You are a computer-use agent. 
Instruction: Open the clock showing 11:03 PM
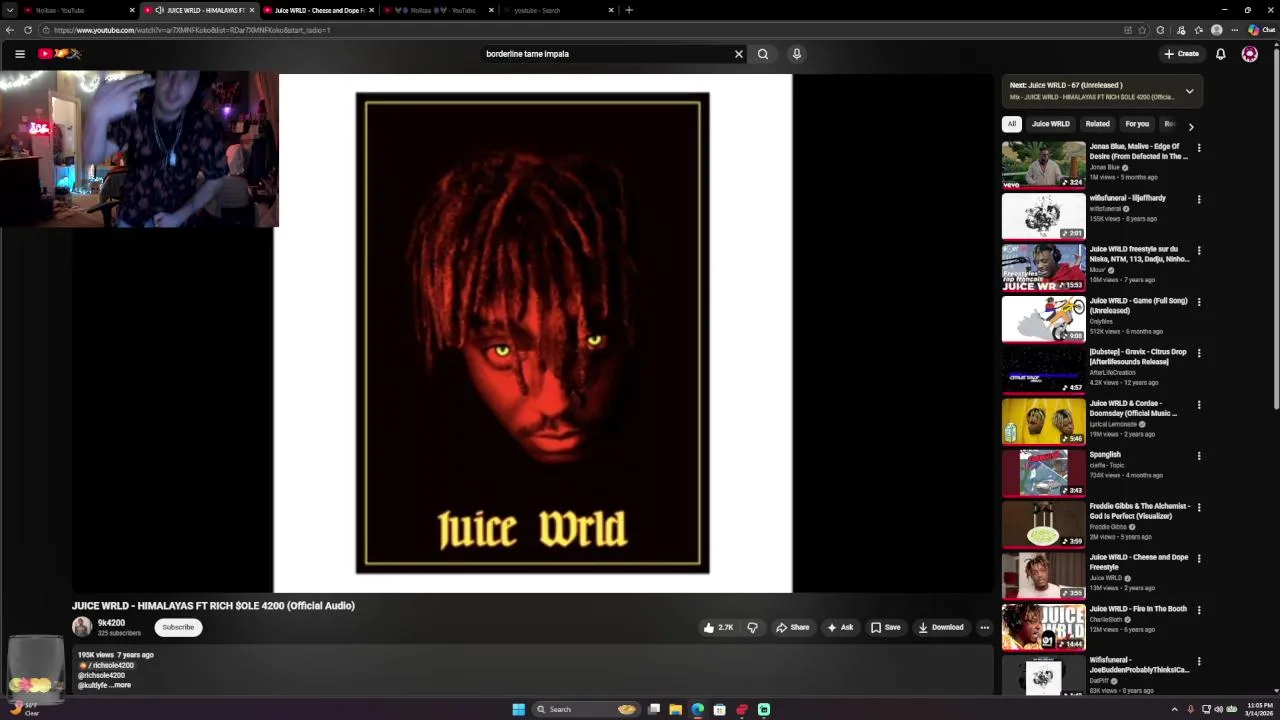coord(1259,709)
